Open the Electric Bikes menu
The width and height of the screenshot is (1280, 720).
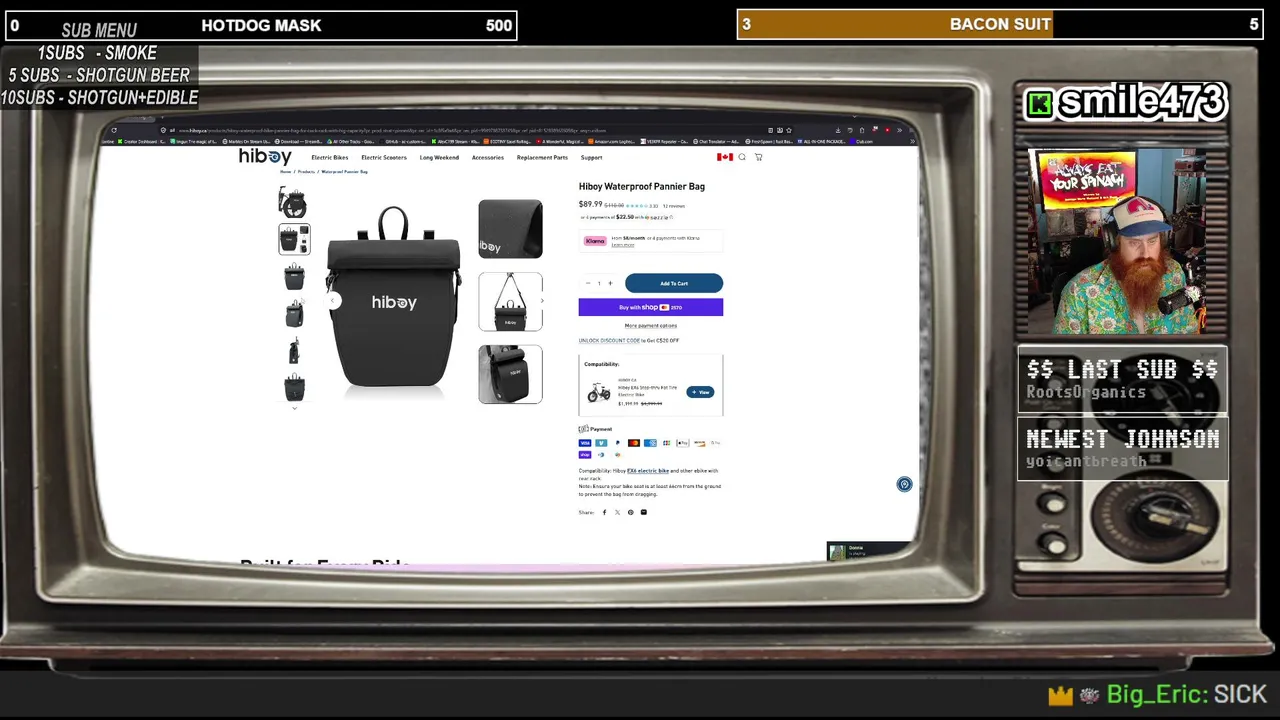pyautogui.click(x=330, y=158)
